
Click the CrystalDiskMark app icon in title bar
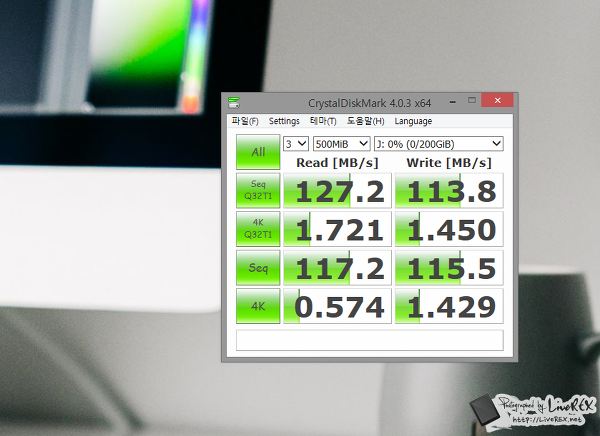click(234, 103)
